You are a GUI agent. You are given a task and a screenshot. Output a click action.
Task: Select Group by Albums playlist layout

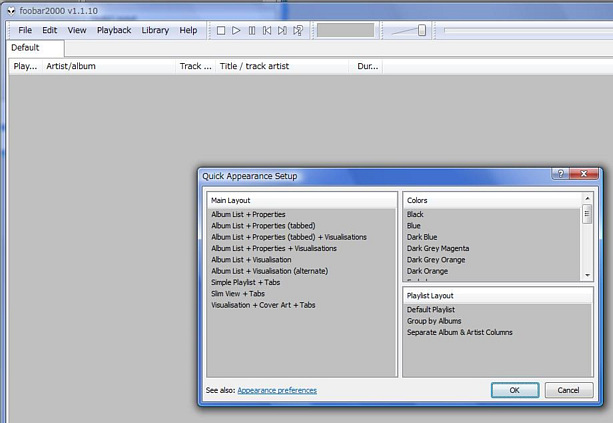(434, 321)
